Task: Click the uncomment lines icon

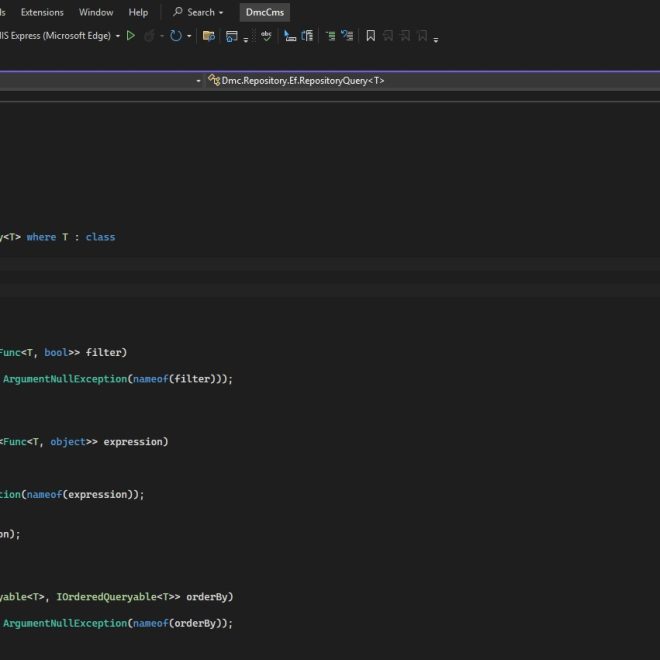Action: [347, 36]
